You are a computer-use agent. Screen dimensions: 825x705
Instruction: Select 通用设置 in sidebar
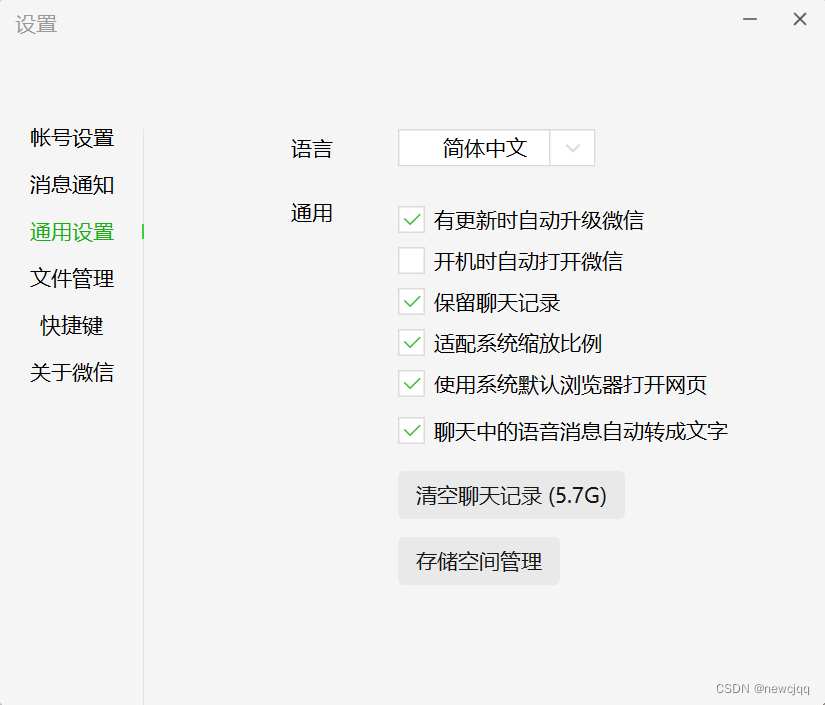click(72, 232)
